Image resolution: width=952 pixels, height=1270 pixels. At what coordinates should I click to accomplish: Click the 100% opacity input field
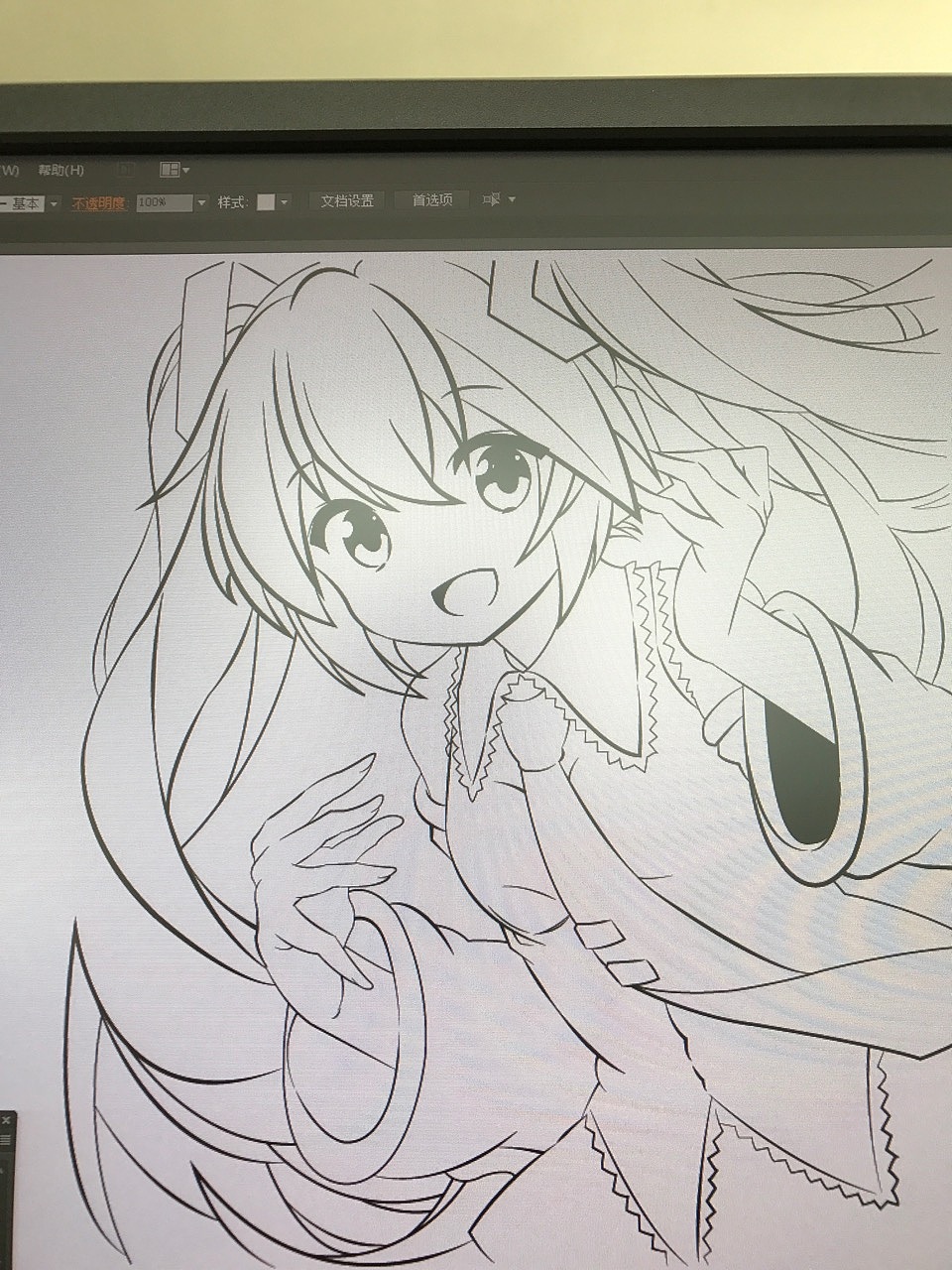pyautogui.click(x=164, y=202)
